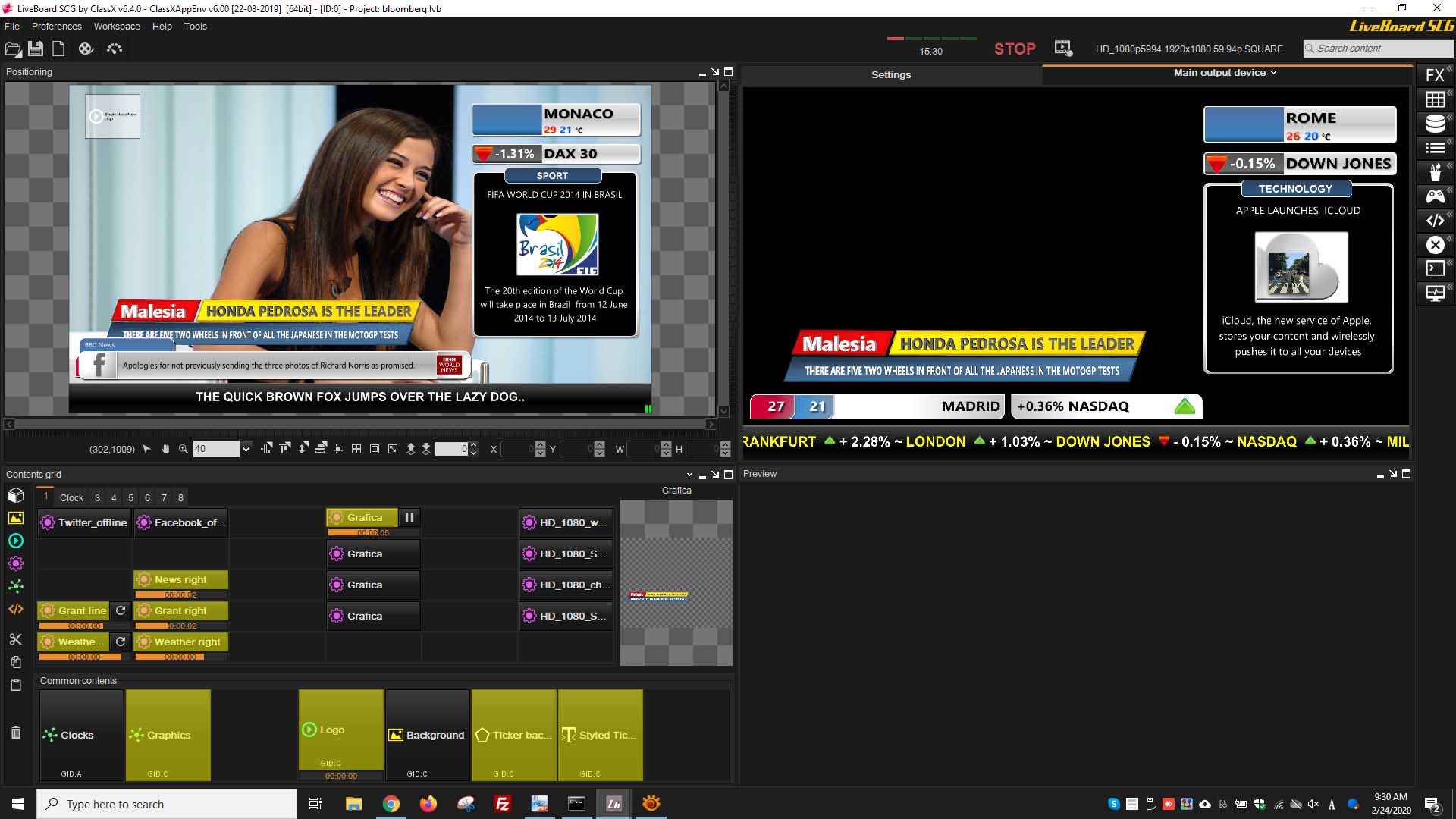Screen dimensions: 1456x819
Task: Click the trash delete icon
Action: click(x=15, y=733)
